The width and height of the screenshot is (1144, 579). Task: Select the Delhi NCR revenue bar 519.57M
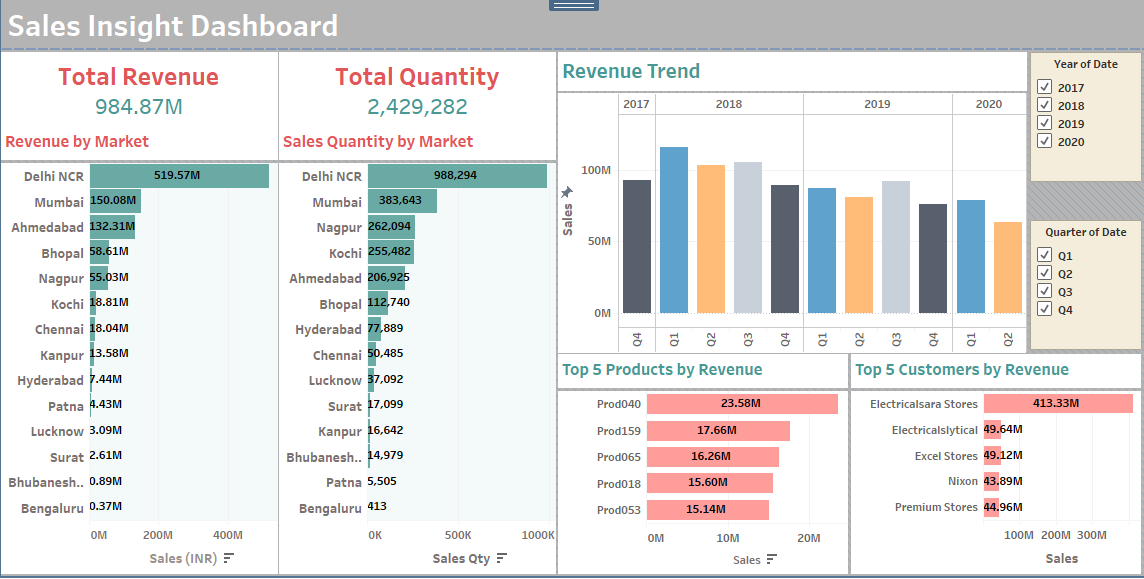pos(179,176)
